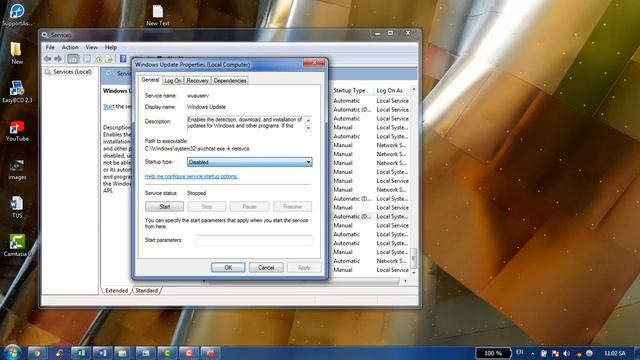640x360 pixels.
Task: Open the Help icon in Services toolbar
Action: (123, 59)
